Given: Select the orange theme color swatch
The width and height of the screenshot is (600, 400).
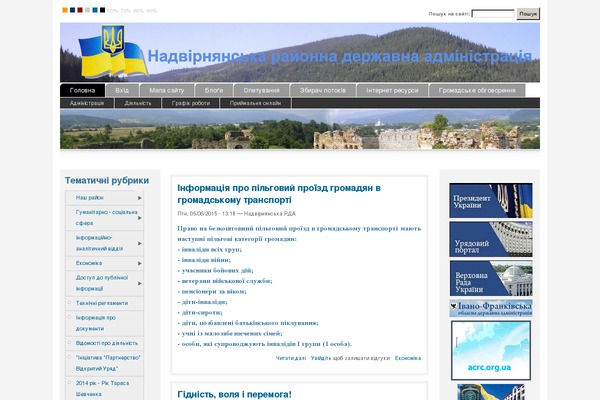Looking at the screenshot, I should (x=65, y=10).
